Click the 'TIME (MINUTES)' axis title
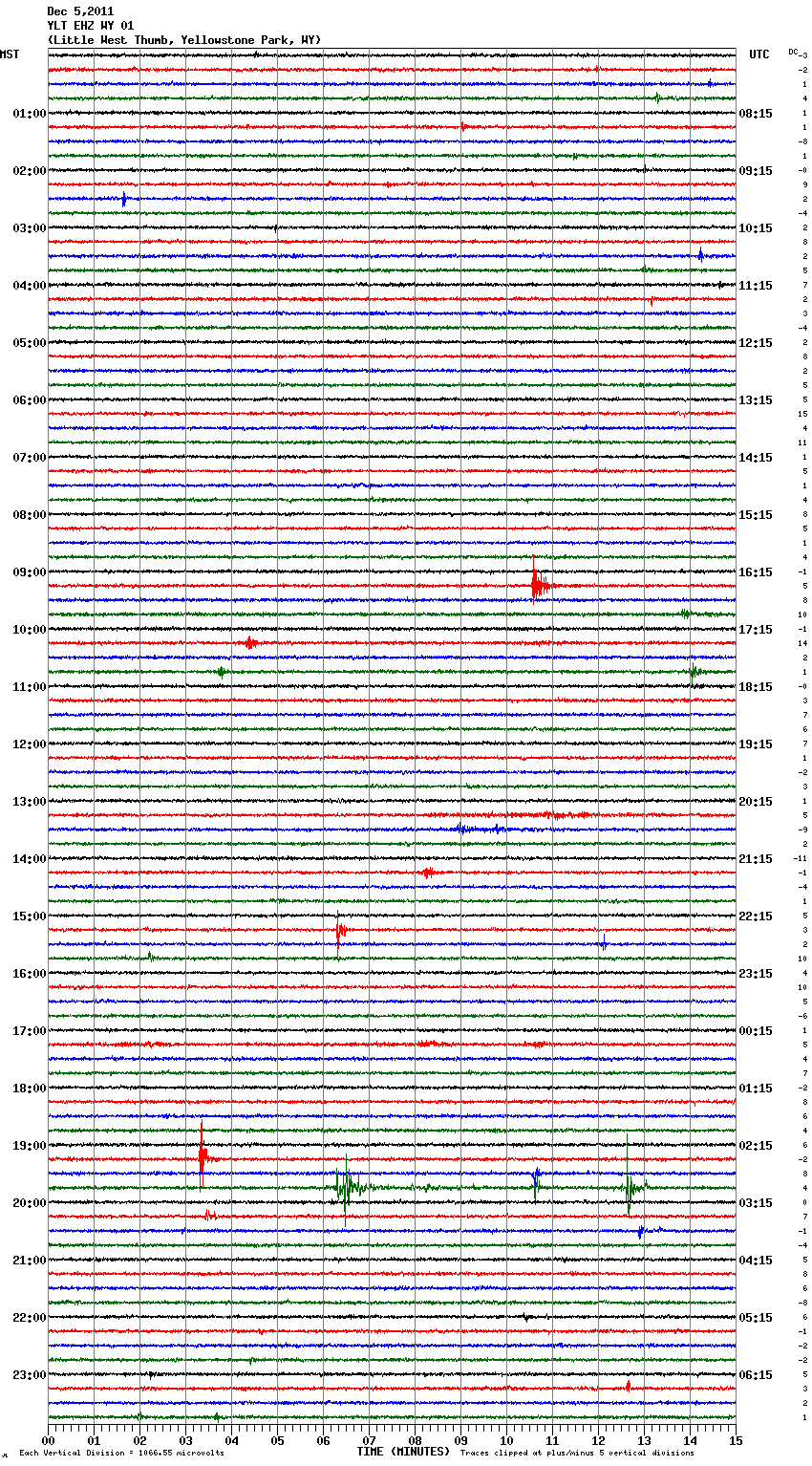This screenshot has height=1466, width=812. (x=403, y=1452)
